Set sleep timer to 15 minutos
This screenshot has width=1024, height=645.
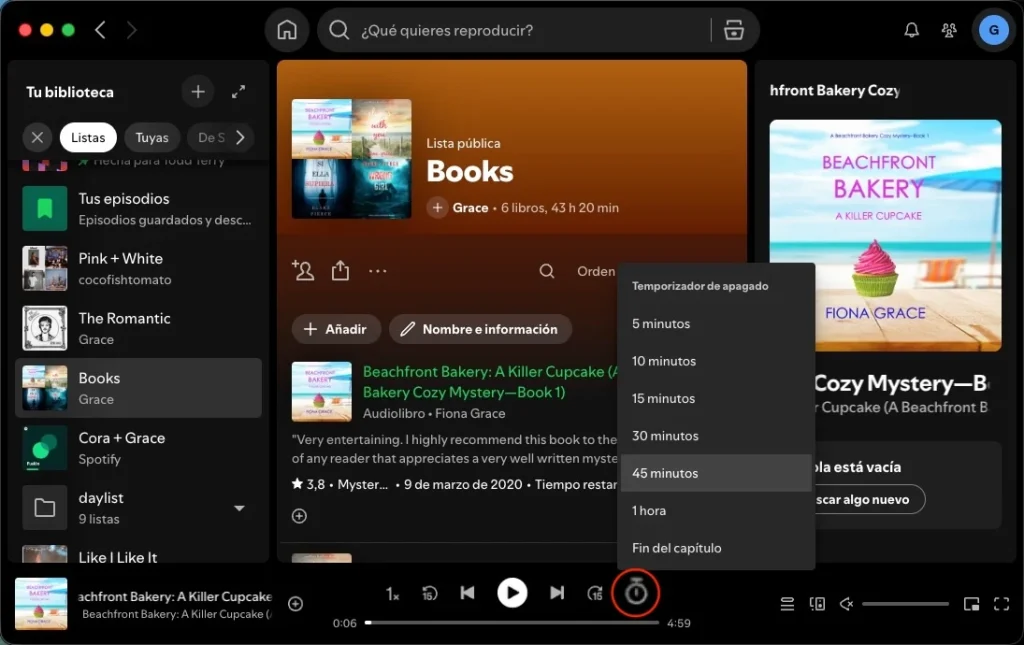pos(716,398)
